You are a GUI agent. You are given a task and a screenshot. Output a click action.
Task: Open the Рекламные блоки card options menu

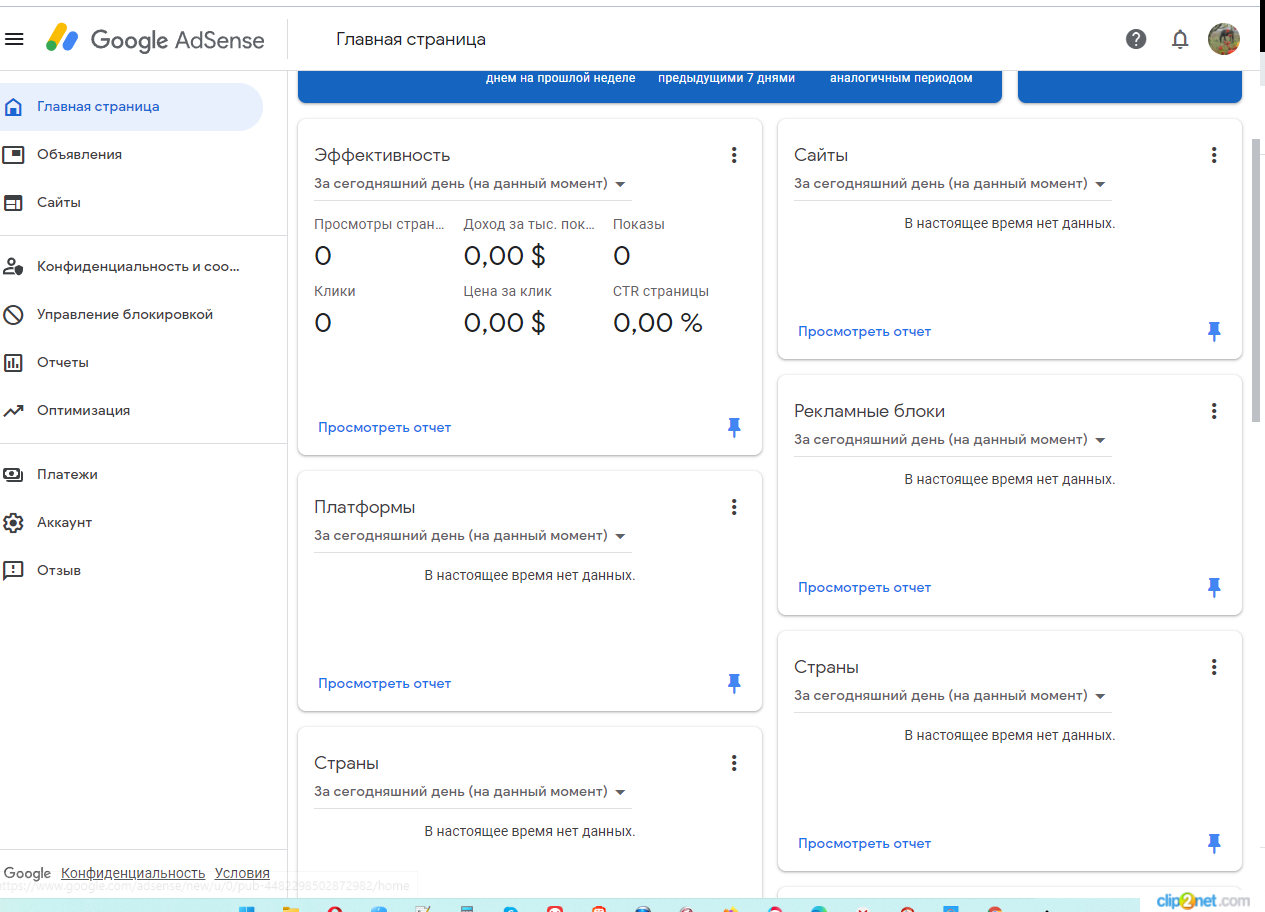[1214, 411]
